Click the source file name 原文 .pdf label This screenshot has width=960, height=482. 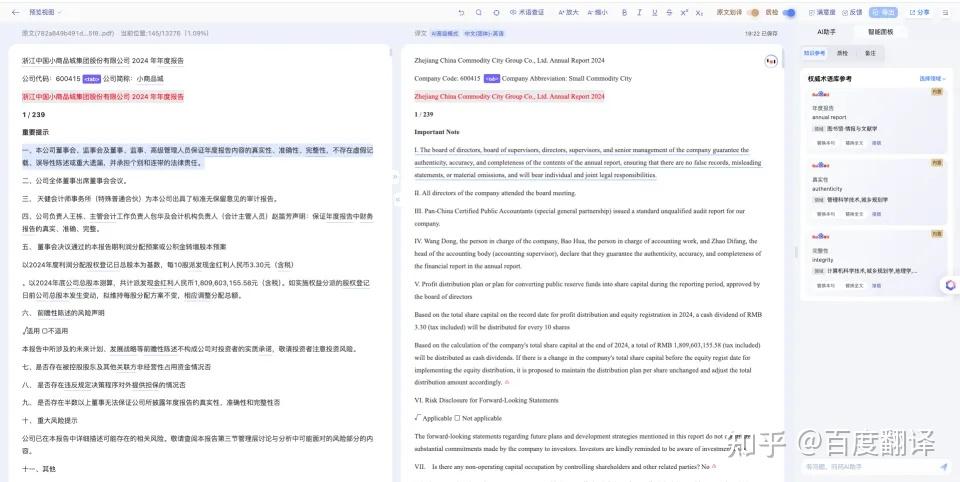click(67, 34)
